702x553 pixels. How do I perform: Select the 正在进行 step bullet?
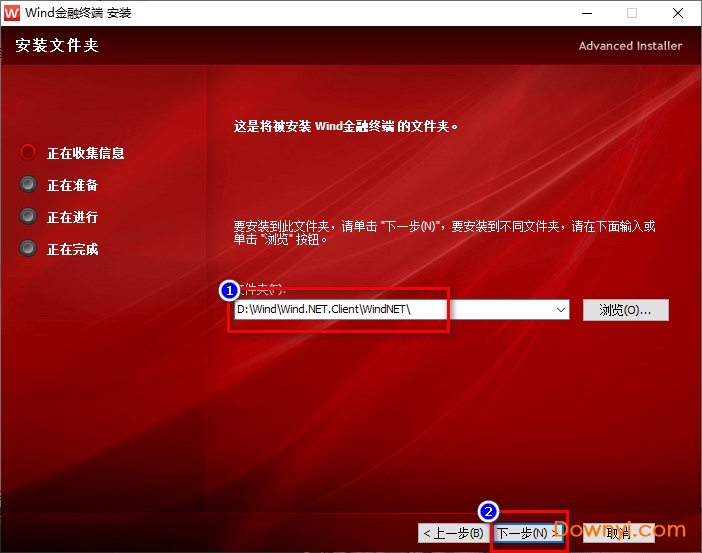[28, 217]
